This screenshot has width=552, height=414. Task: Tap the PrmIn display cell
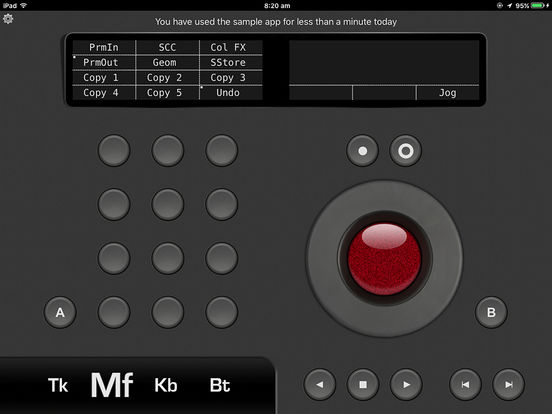tap(104, 47)
